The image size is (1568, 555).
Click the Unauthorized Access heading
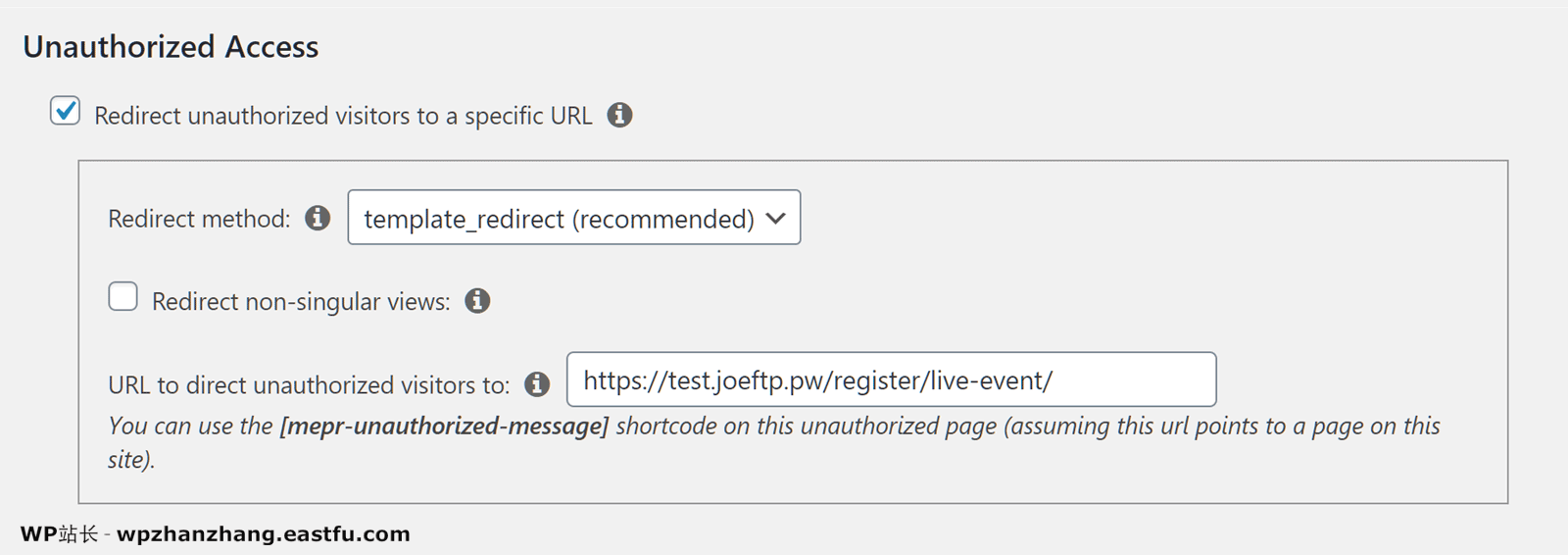coord(171,47)
